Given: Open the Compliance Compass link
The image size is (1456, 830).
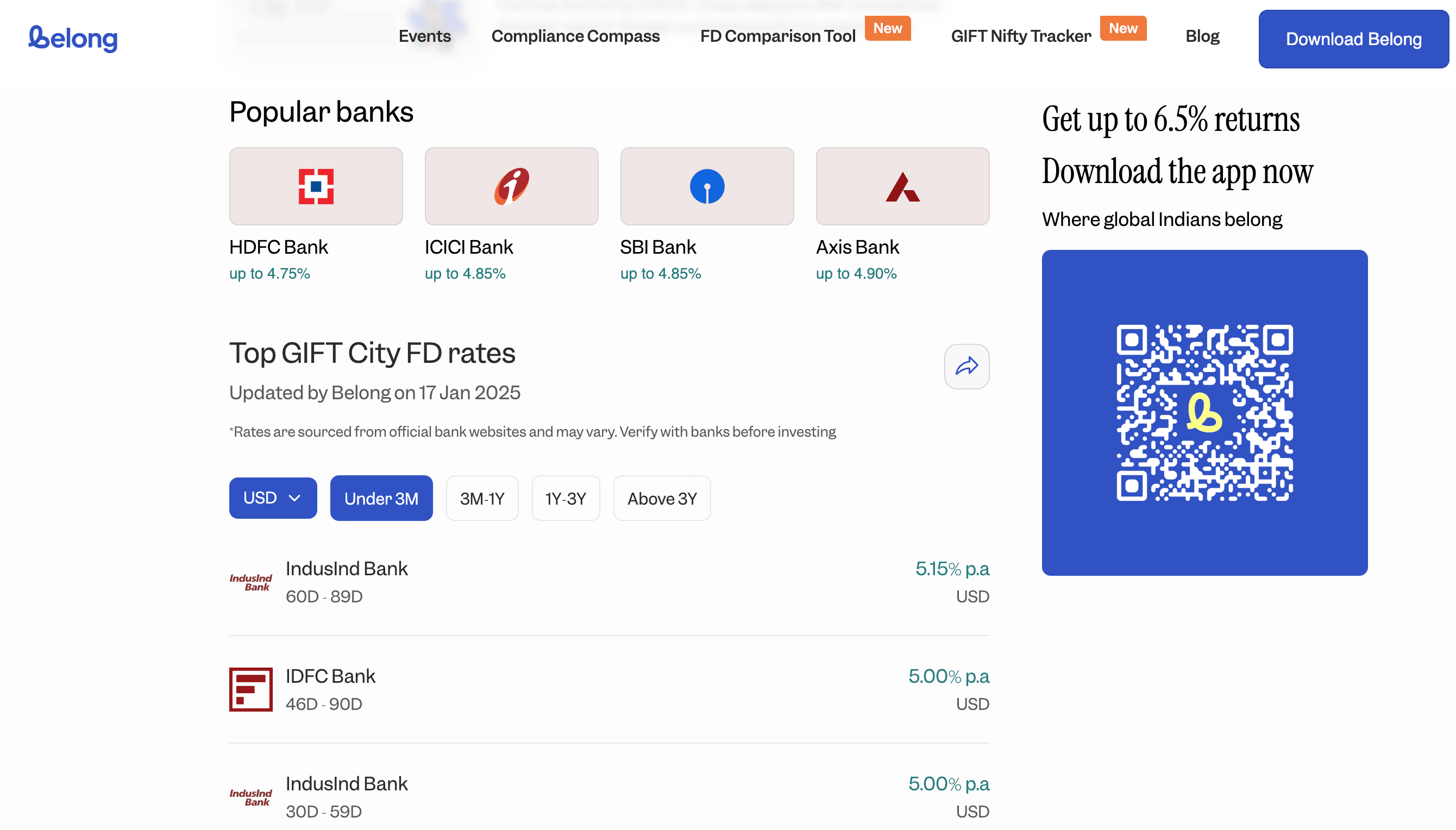Looking at the screenshot, I should point(575,36).
